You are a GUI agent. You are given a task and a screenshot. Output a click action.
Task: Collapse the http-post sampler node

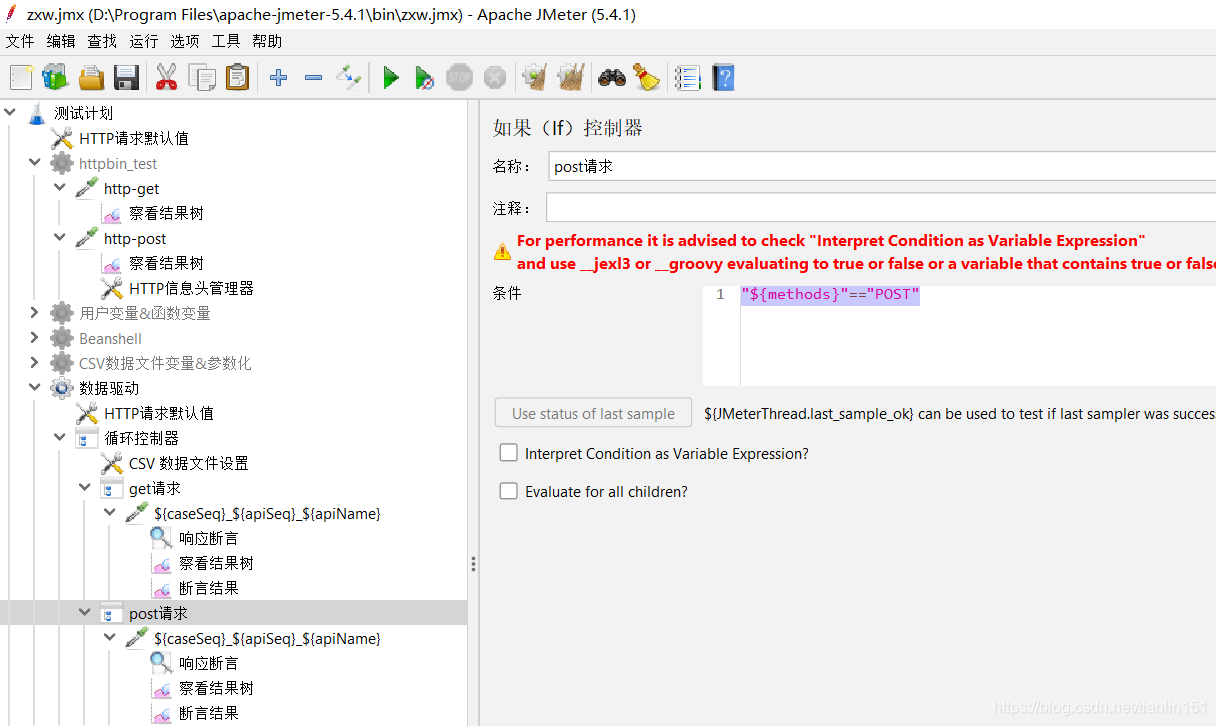(60, 238)
